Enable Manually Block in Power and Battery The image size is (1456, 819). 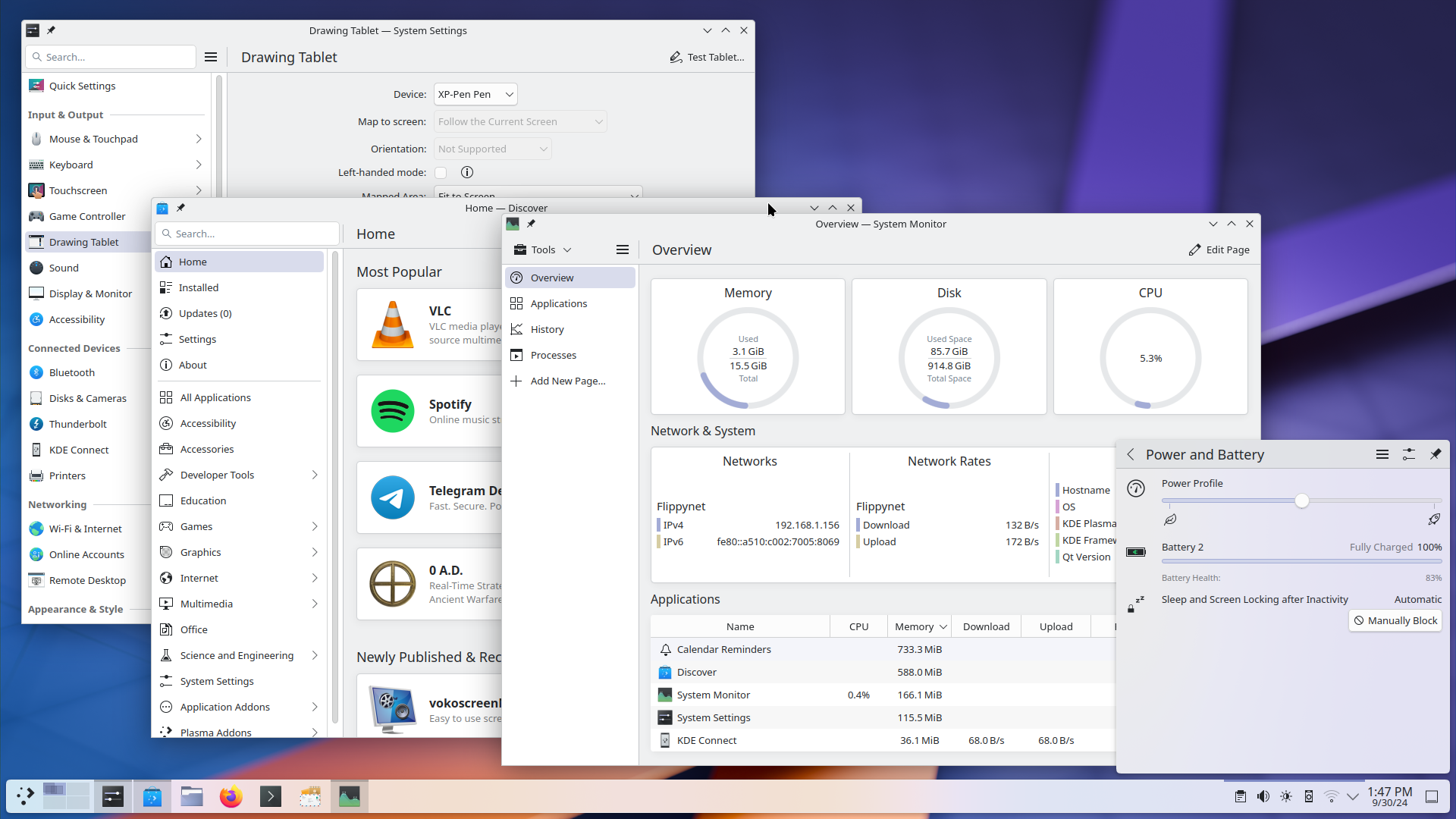coord(1394,620)
